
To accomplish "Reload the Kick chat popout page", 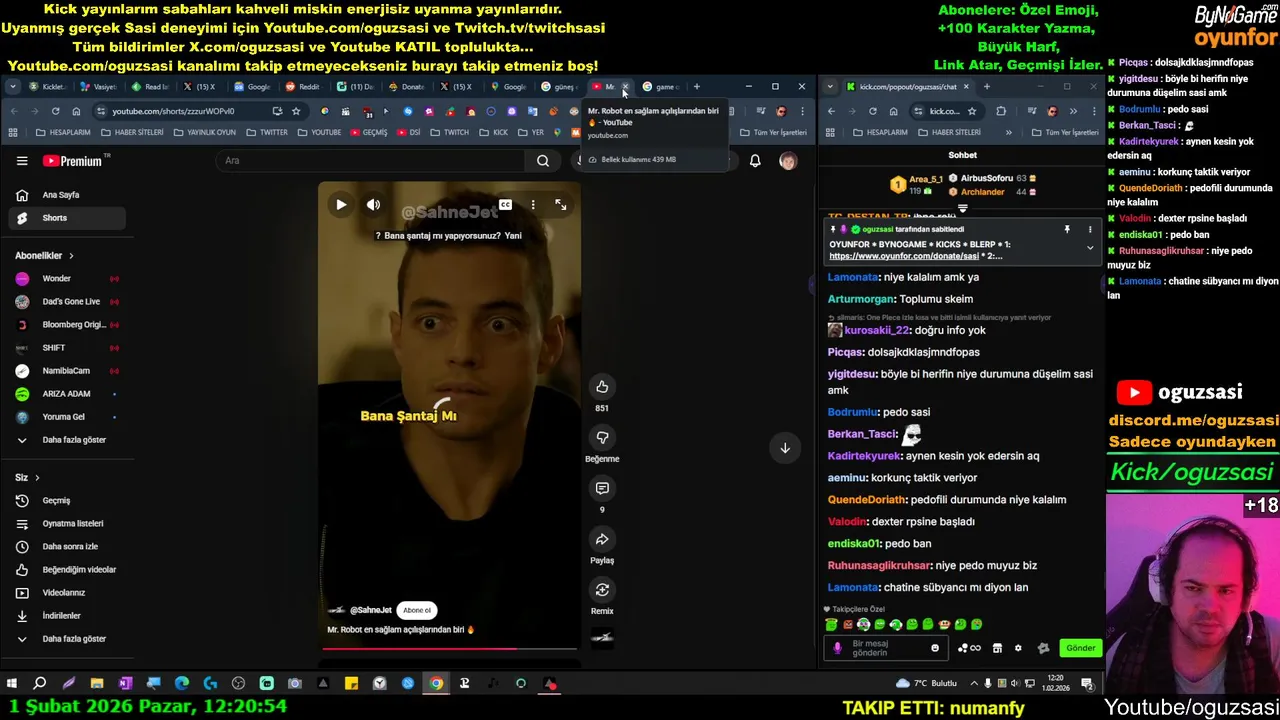I will [x=872, y=111].
